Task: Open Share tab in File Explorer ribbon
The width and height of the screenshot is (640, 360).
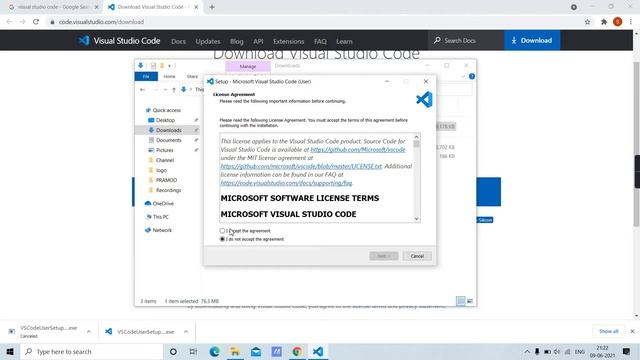Action: 192,76
